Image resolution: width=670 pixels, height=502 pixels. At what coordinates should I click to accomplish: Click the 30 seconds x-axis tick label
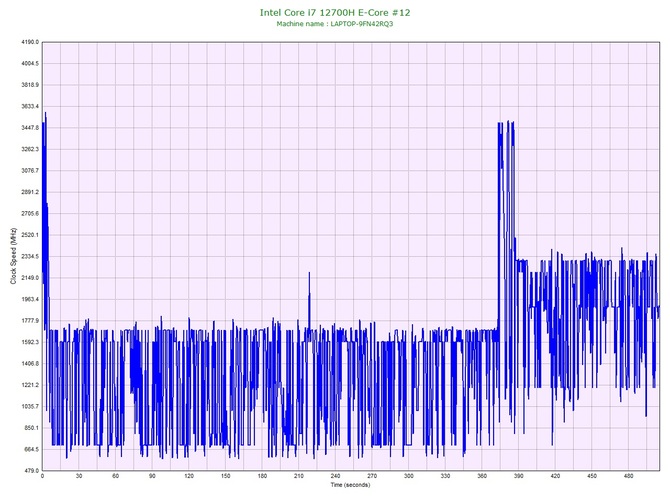coord(79,476)
